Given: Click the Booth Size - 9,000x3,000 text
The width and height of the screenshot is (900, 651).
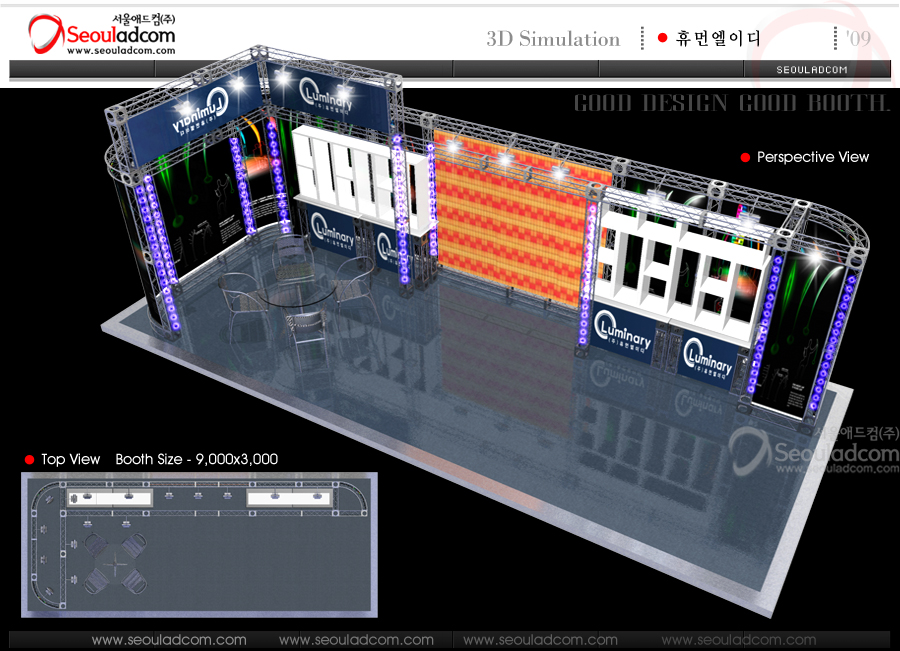Looking at the screenshot, I should 196,460.
